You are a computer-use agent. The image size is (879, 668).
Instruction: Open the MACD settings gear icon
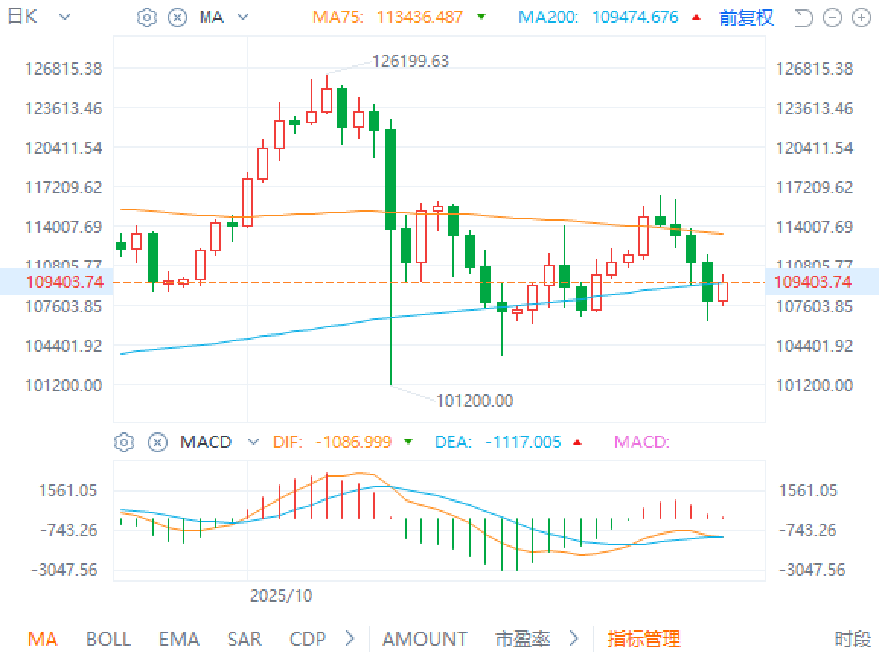(125, 442)
